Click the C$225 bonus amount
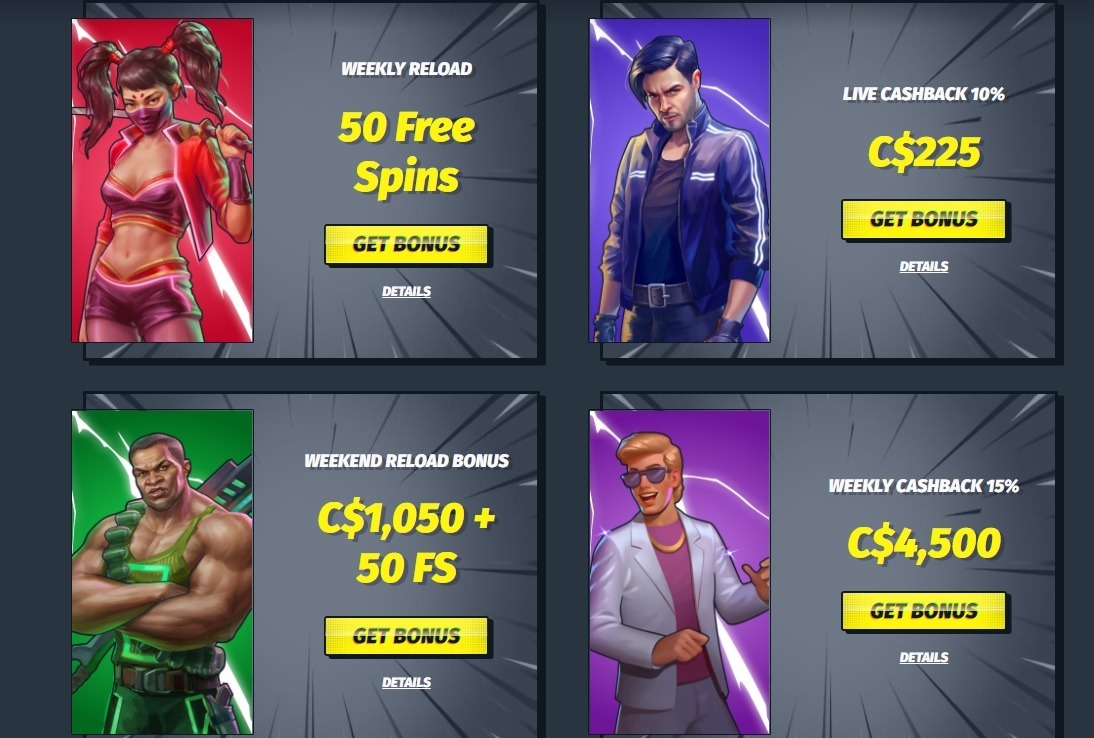The image size is (1094, 738). click(x=924, y=153)
